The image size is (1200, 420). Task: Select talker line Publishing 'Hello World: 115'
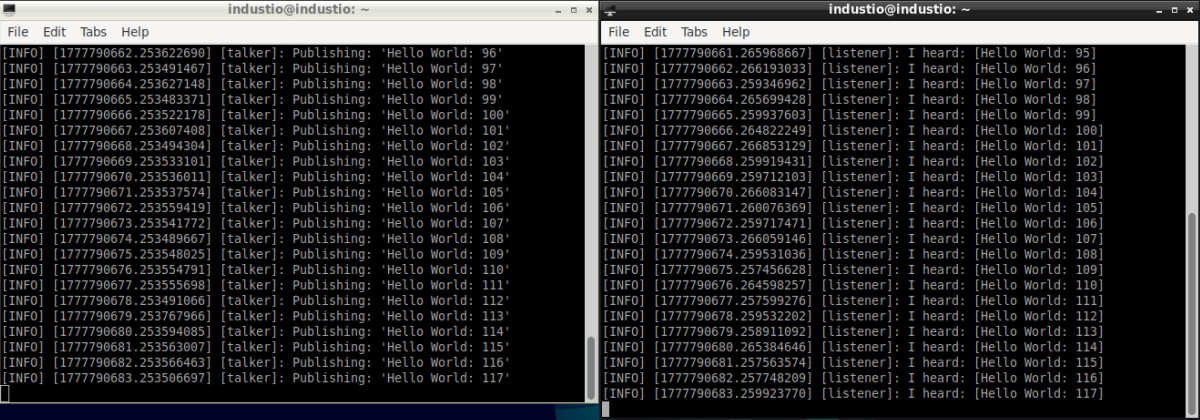256,346
